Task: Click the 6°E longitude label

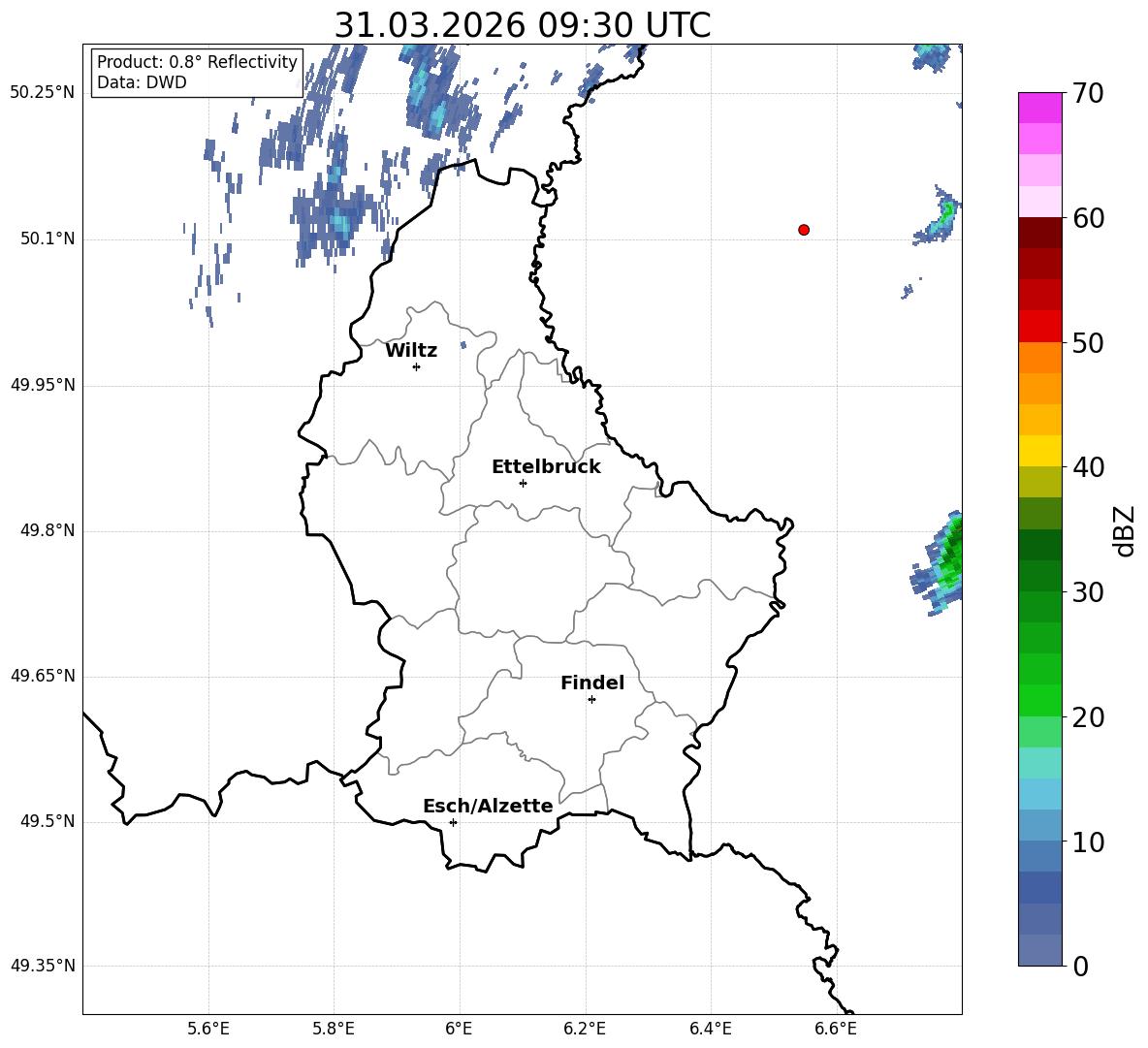Action: [459, 1029]
